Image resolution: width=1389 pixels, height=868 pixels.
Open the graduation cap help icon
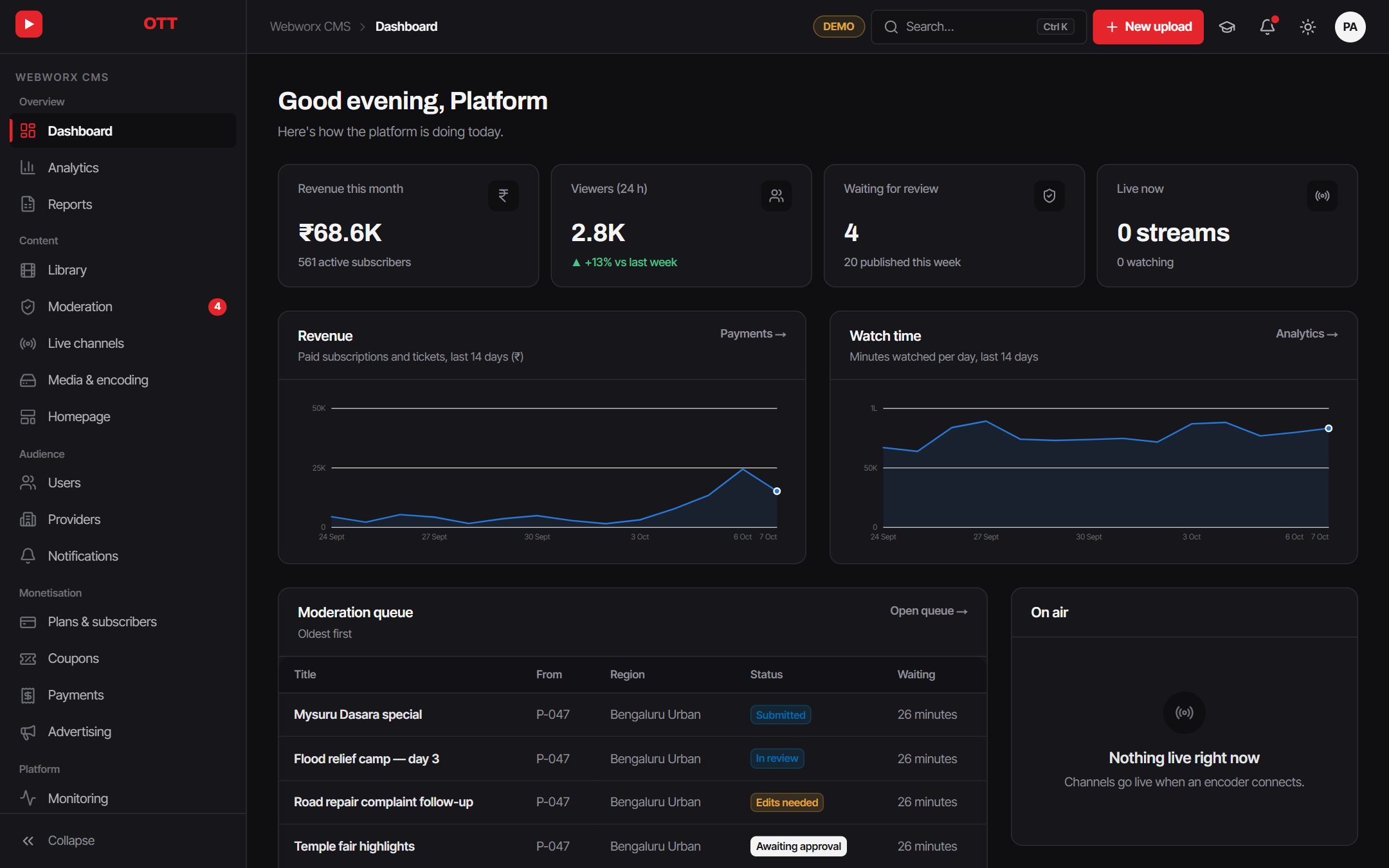pos(1227,27)
